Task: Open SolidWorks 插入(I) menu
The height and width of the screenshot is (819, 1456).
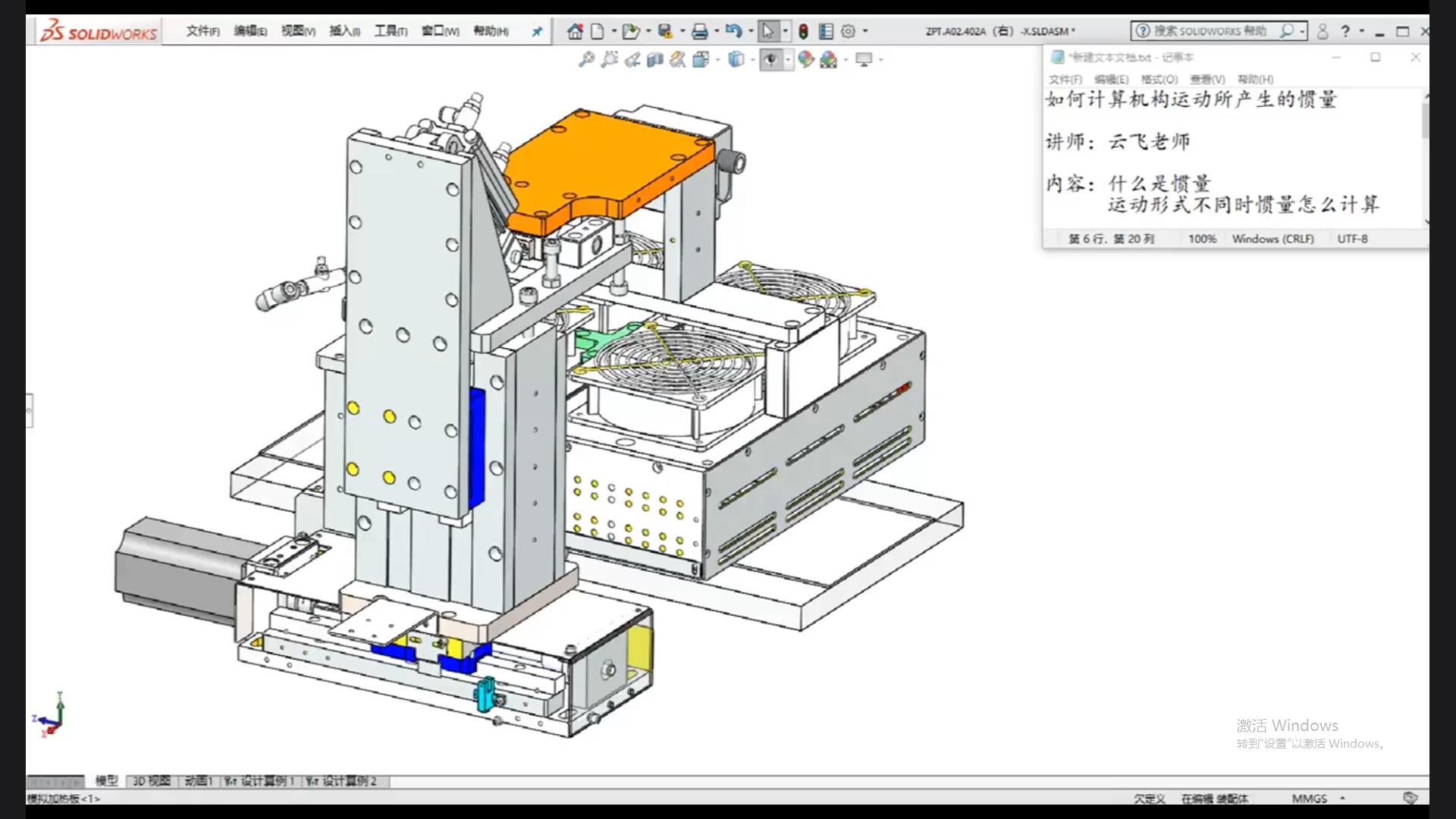Action: click(344, 31)
